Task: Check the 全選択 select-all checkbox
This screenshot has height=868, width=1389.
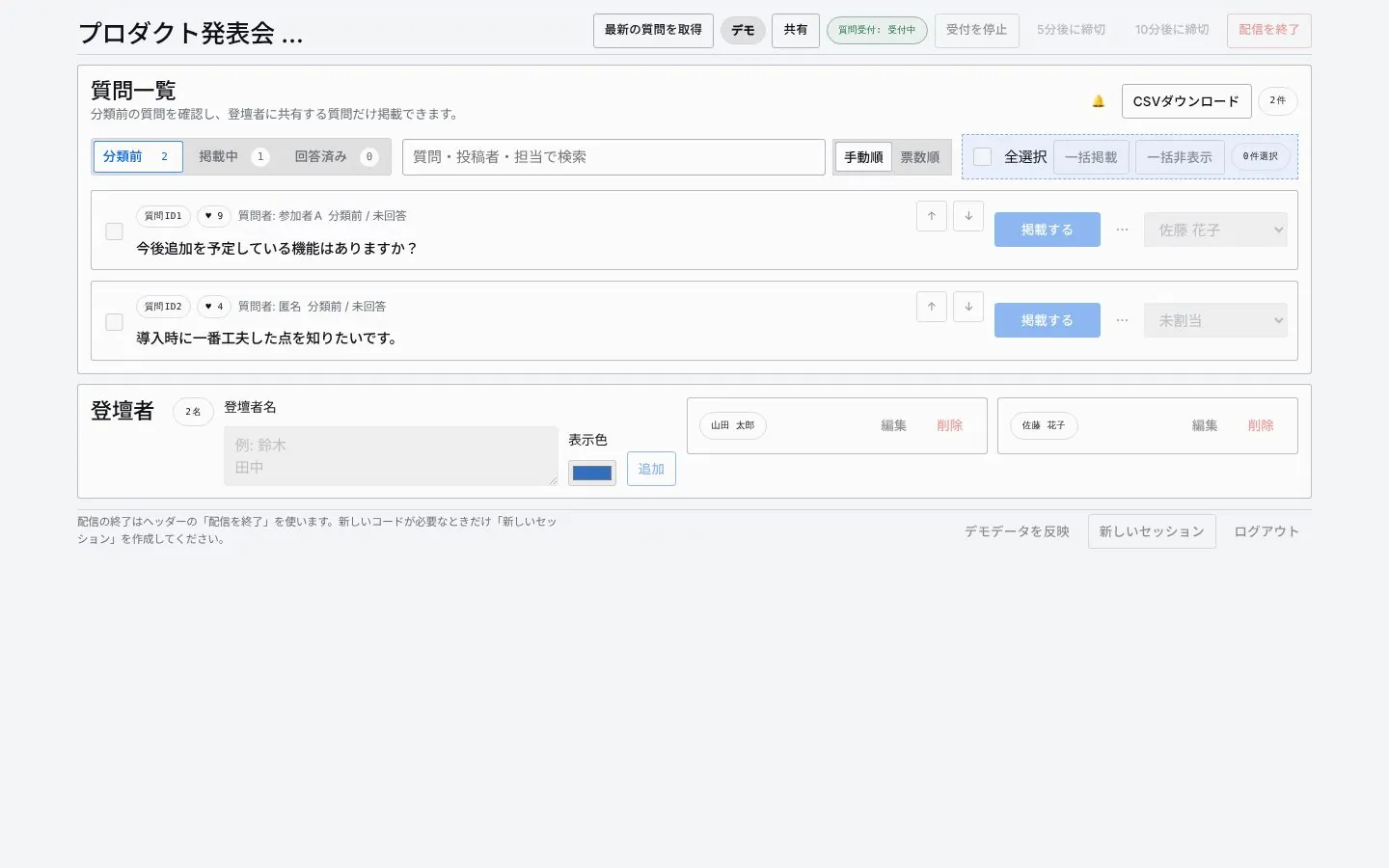Action: 983,156
